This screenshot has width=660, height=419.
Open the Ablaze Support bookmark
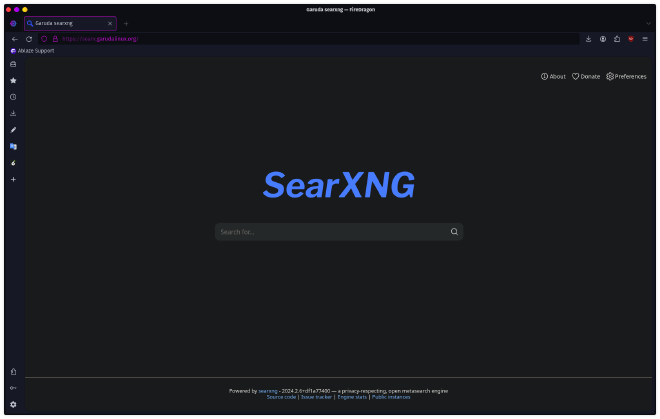point(32,50)
